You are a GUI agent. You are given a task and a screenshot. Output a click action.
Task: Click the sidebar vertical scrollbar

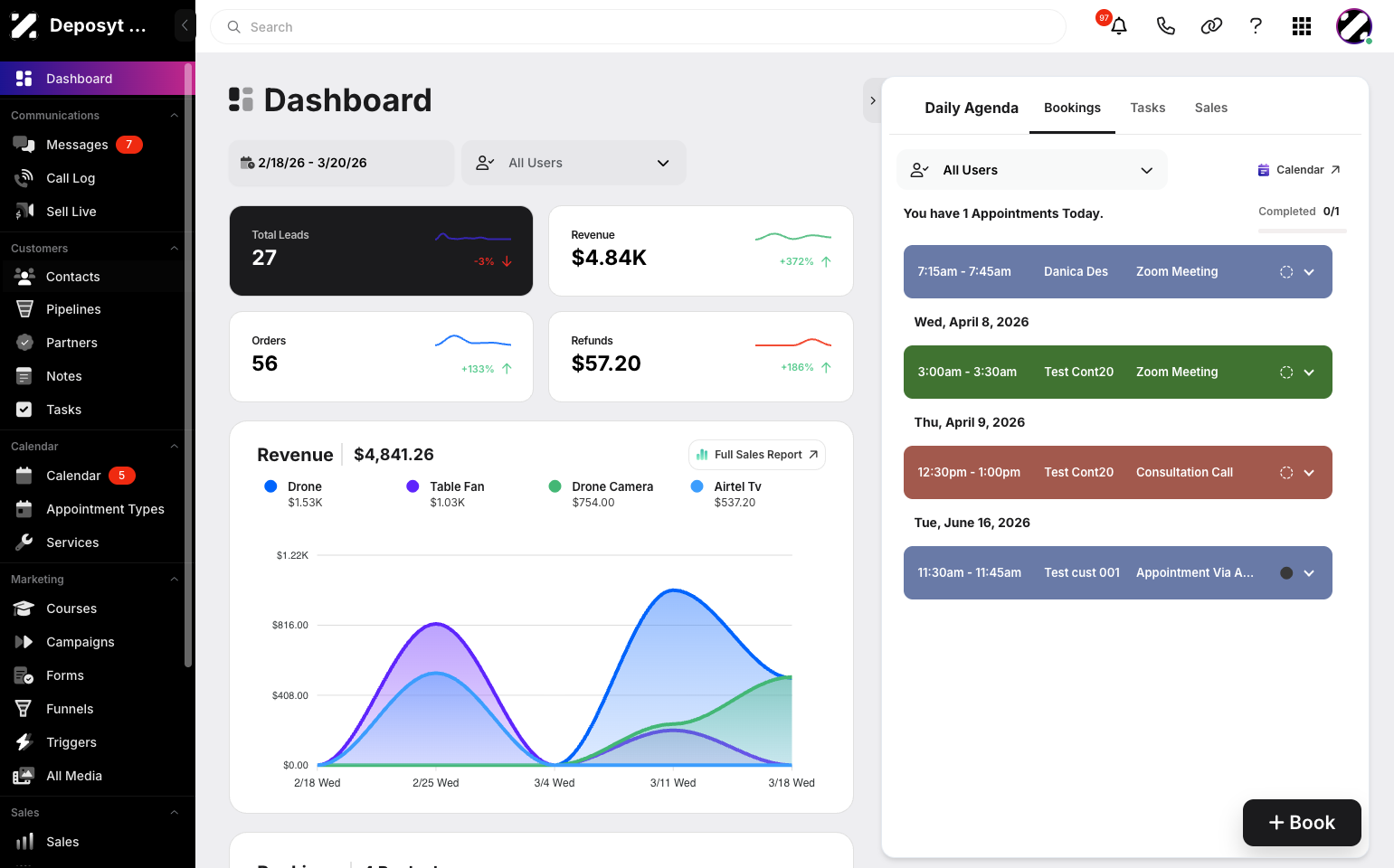click(x=188, y=365)
